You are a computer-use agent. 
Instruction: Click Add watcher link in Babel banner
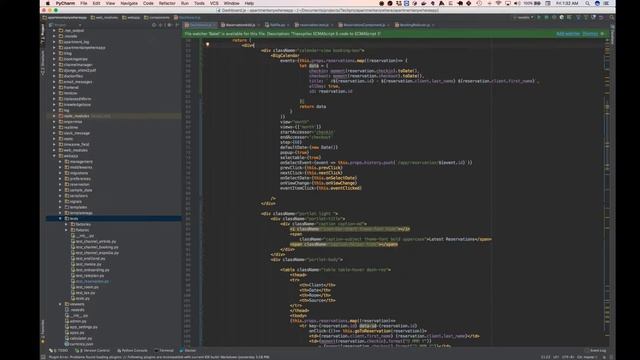coord(568,34)
